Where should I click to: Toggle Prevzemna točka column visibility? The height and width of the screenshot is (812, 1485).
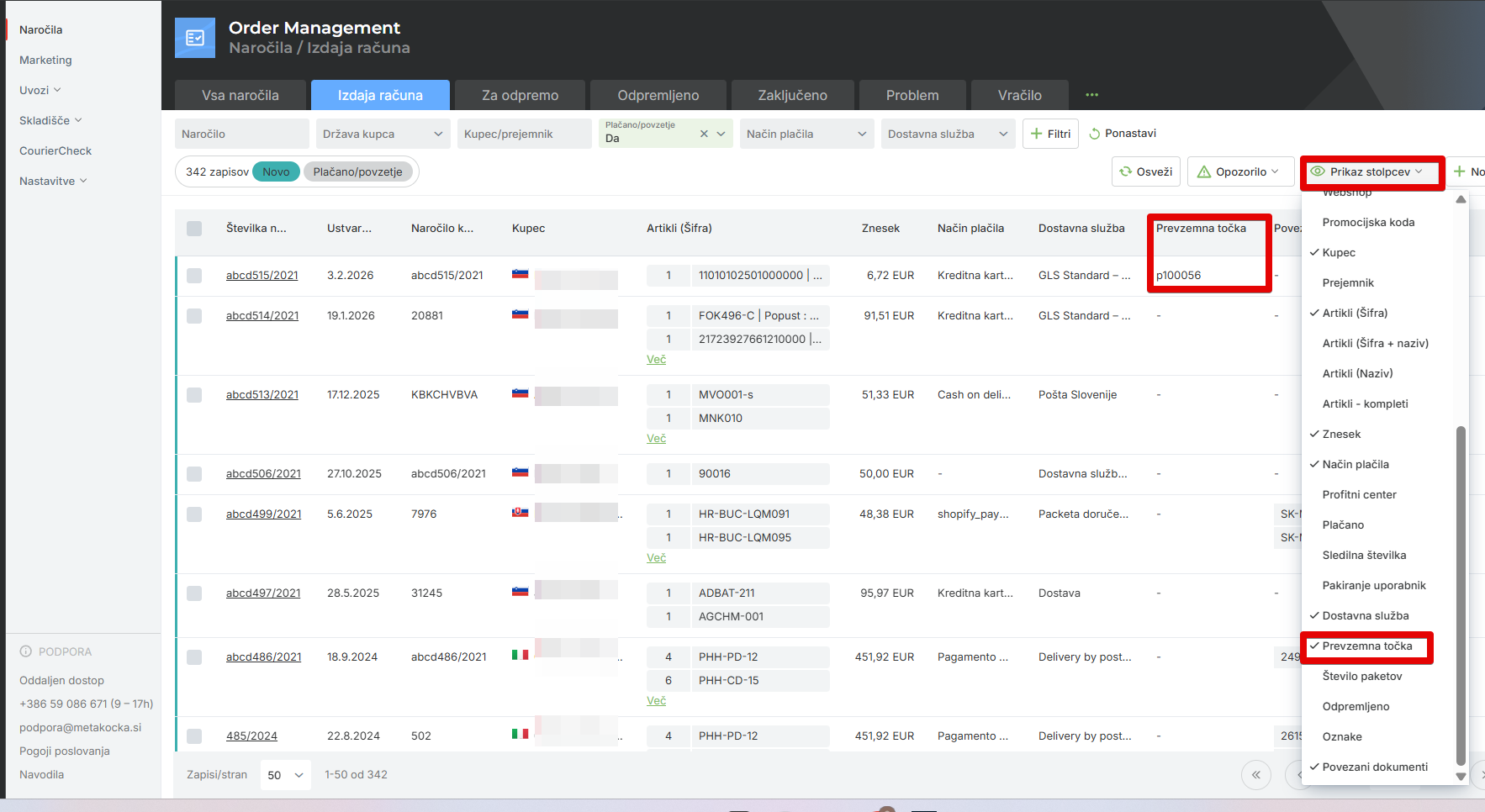pos(1367,646)
